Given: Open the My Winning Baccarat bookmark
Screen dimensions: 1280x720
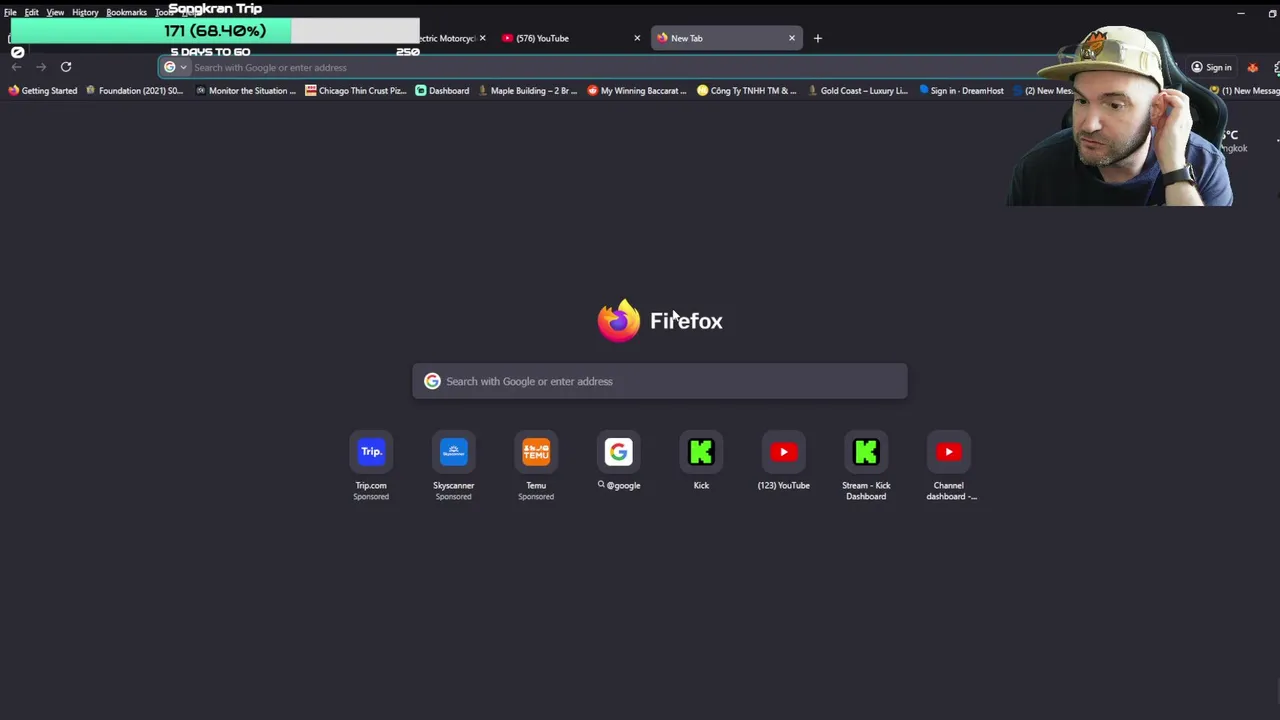Looking at the screenshot, I should 637,90.
